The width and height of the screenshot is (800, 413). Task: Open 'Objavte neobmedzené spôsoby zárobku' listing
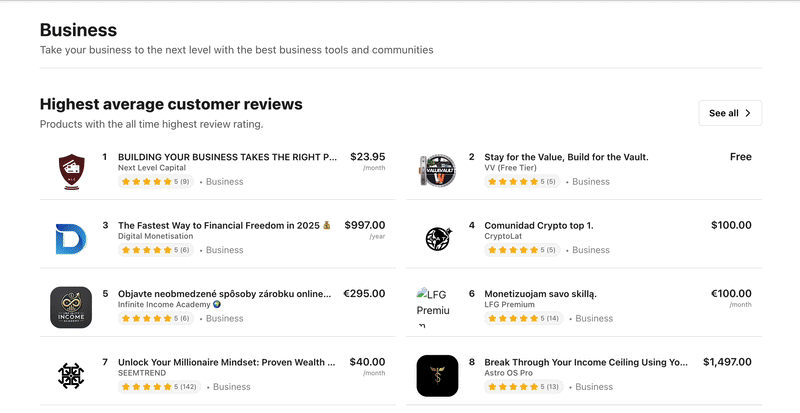[224, 294]
